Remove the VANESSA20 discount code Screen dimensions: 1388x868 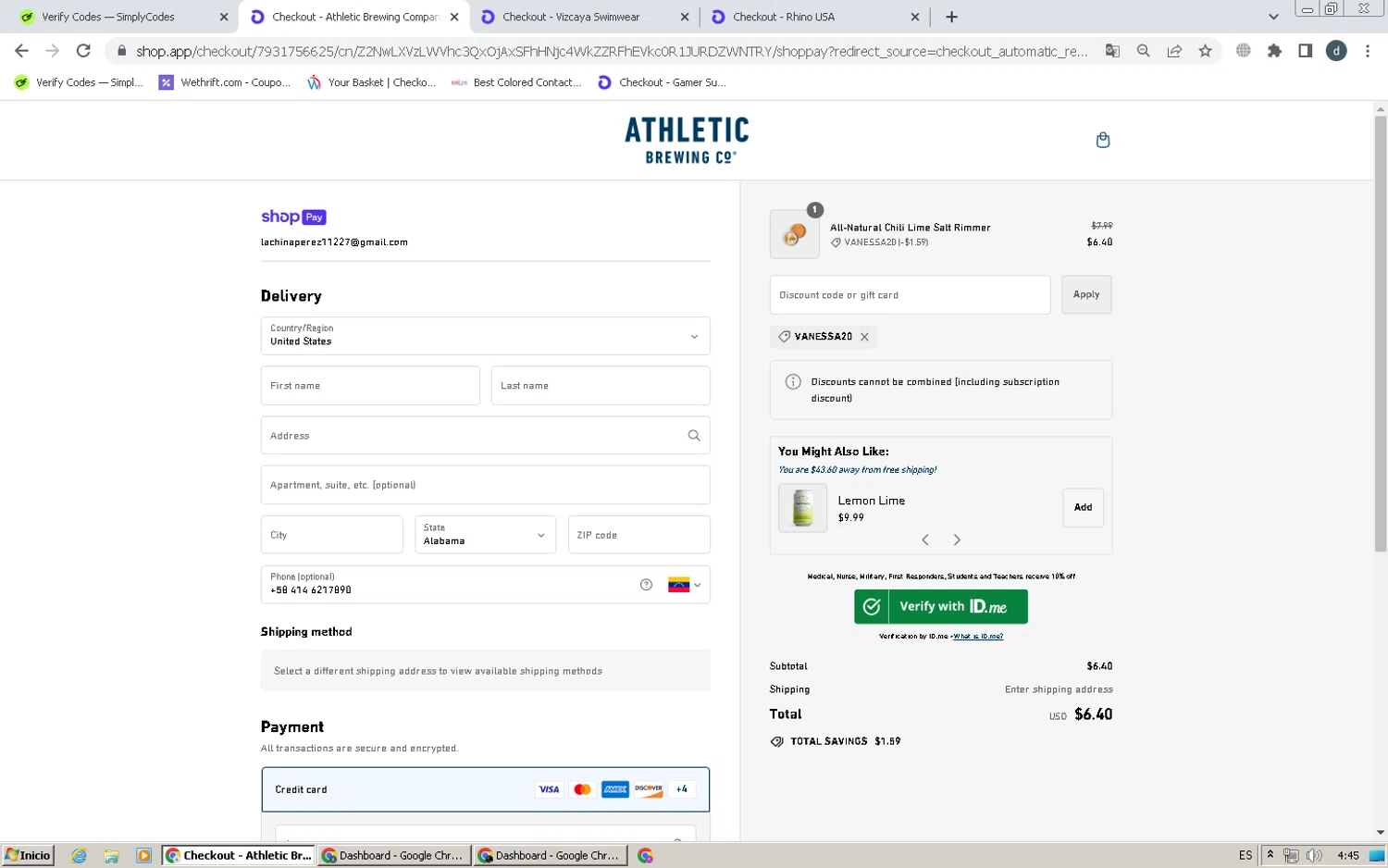coord(864,337)
